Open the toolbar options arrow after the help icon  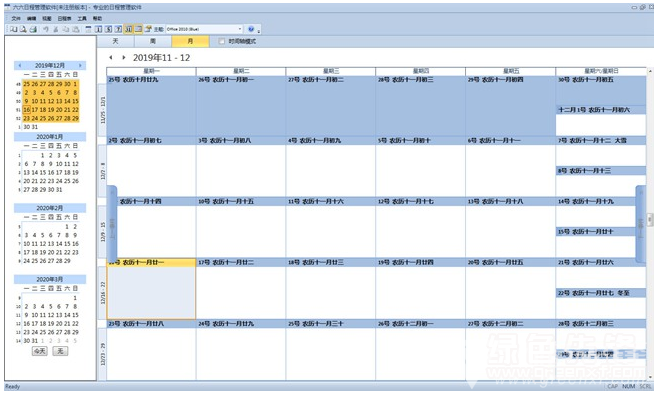coord(259,30)
